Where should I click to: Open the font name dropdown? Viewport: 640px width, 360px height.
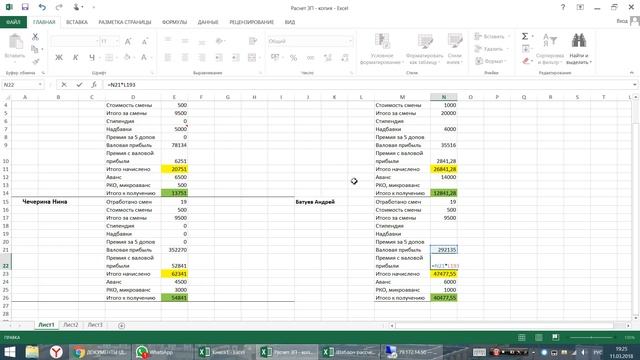pos(97,41)
